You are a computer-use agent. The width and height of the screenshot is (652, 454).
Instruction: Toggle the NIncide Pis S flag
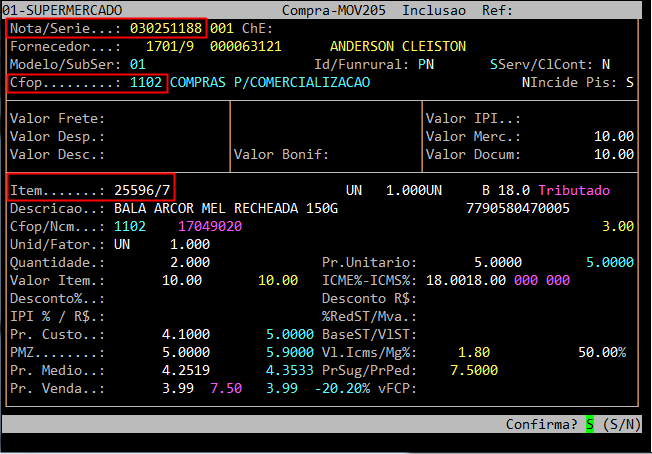click(630, 82)
